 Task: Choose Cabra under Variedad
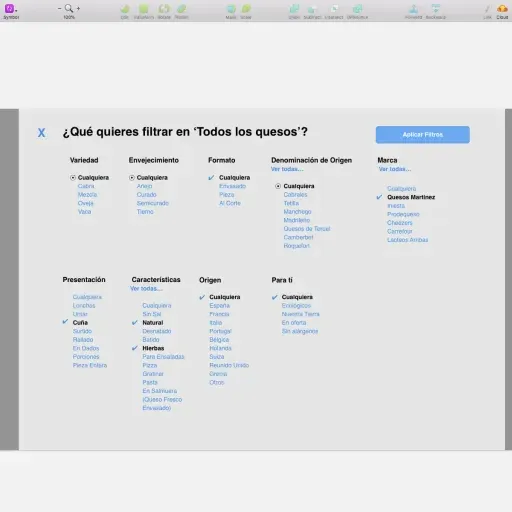click(86, 186)
